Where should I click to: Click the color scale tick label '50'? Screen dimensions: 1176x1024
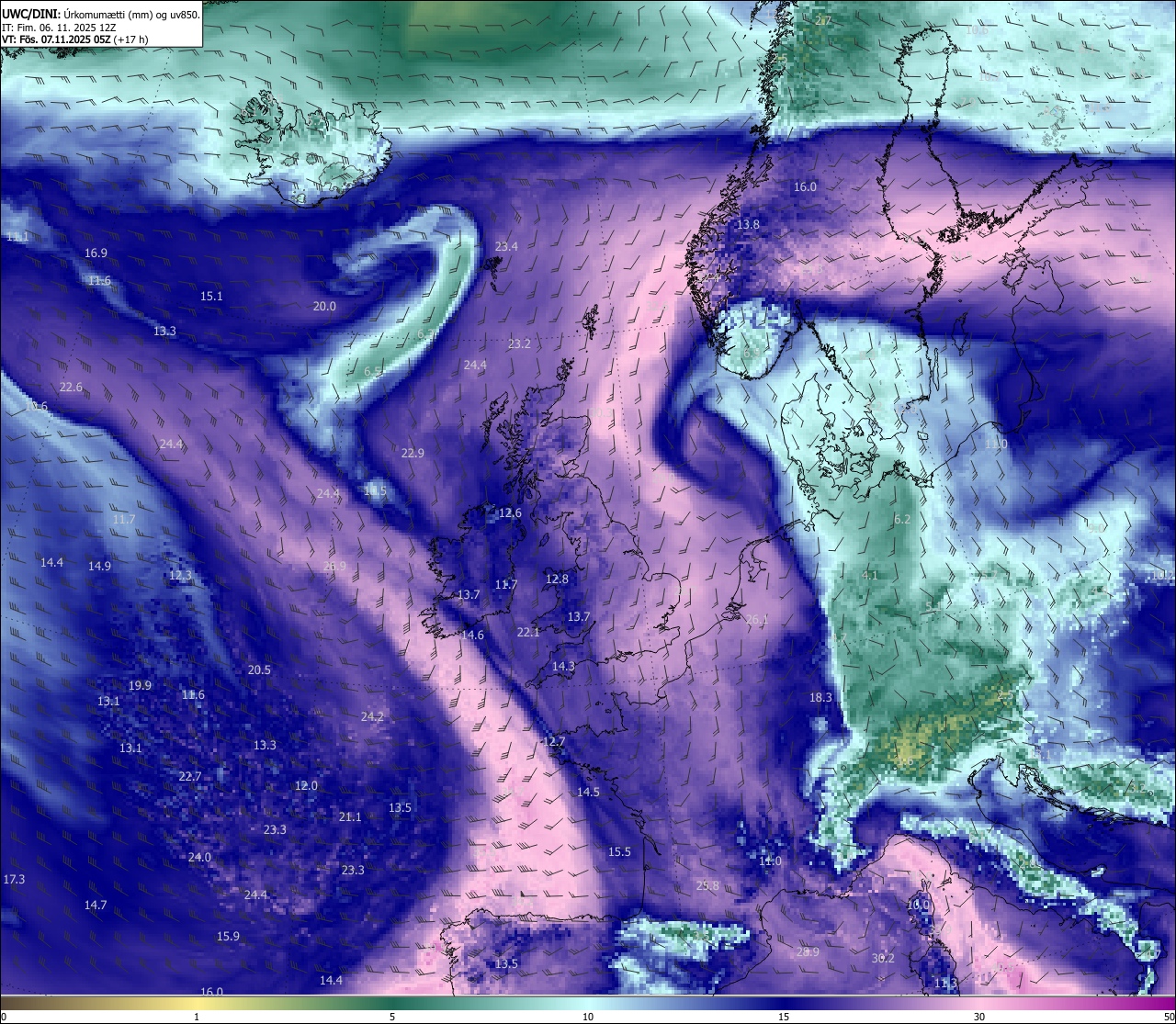(x=1169, y=1017)
